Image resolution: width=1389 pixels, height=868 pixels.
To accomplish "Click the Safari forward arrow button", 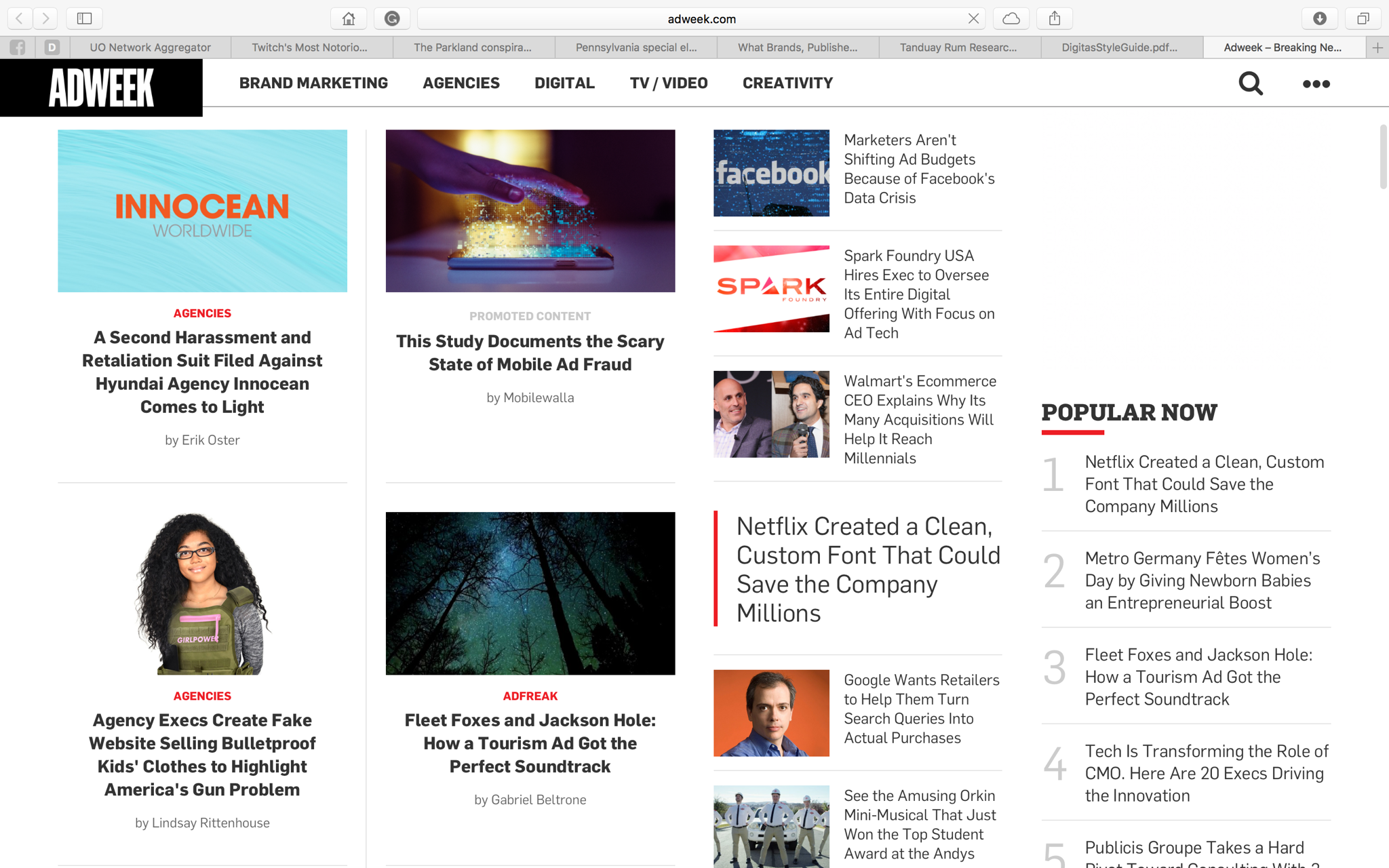I will coord(45,18).
